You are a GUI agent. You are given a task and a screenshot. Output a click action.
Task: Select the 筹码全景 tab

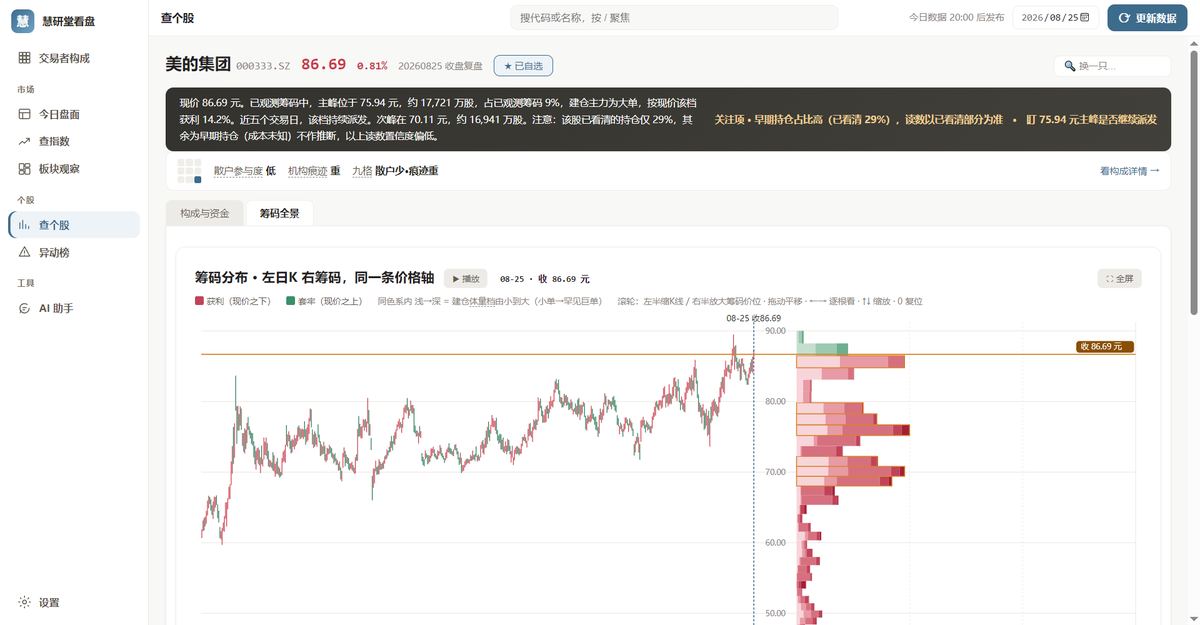point(280,213)
